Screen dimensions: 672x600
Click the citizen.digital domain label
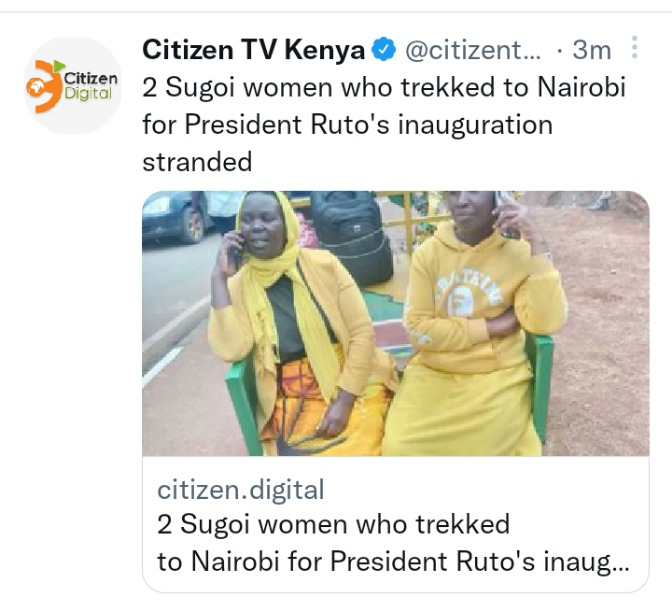click(241, 489)
